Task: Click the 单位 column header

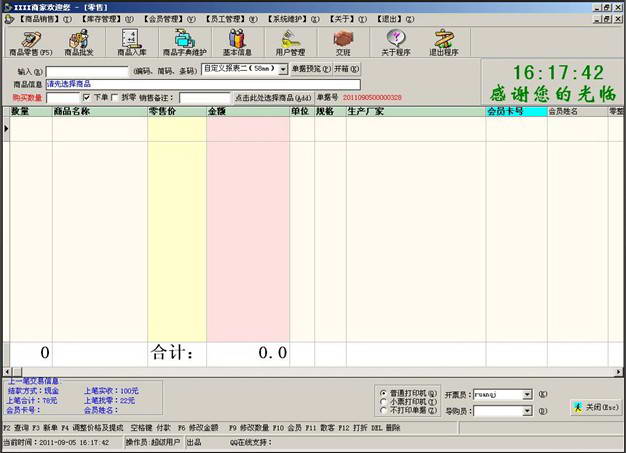Action: coord(302,111)
